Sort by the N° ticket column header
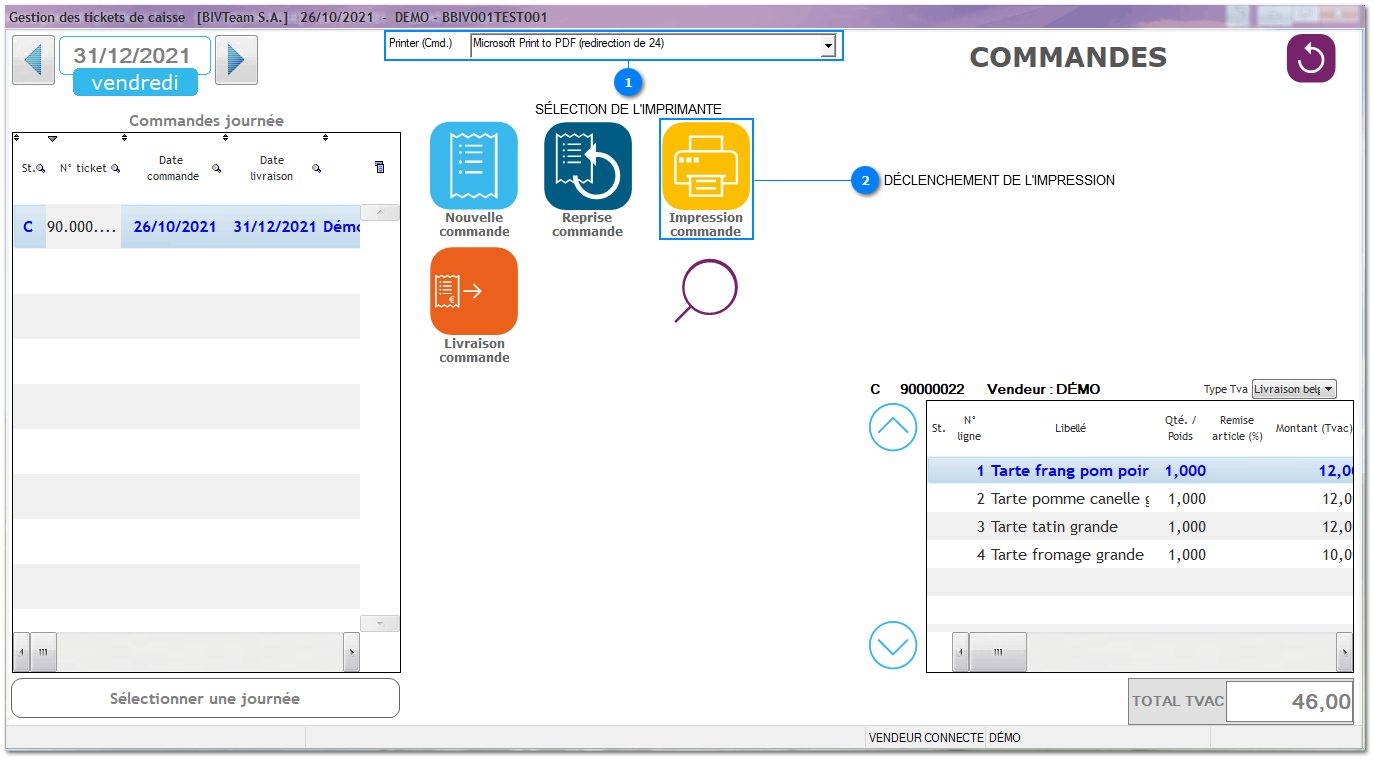The height and width of the screenshot is (760, 1374). coord(82,168)
